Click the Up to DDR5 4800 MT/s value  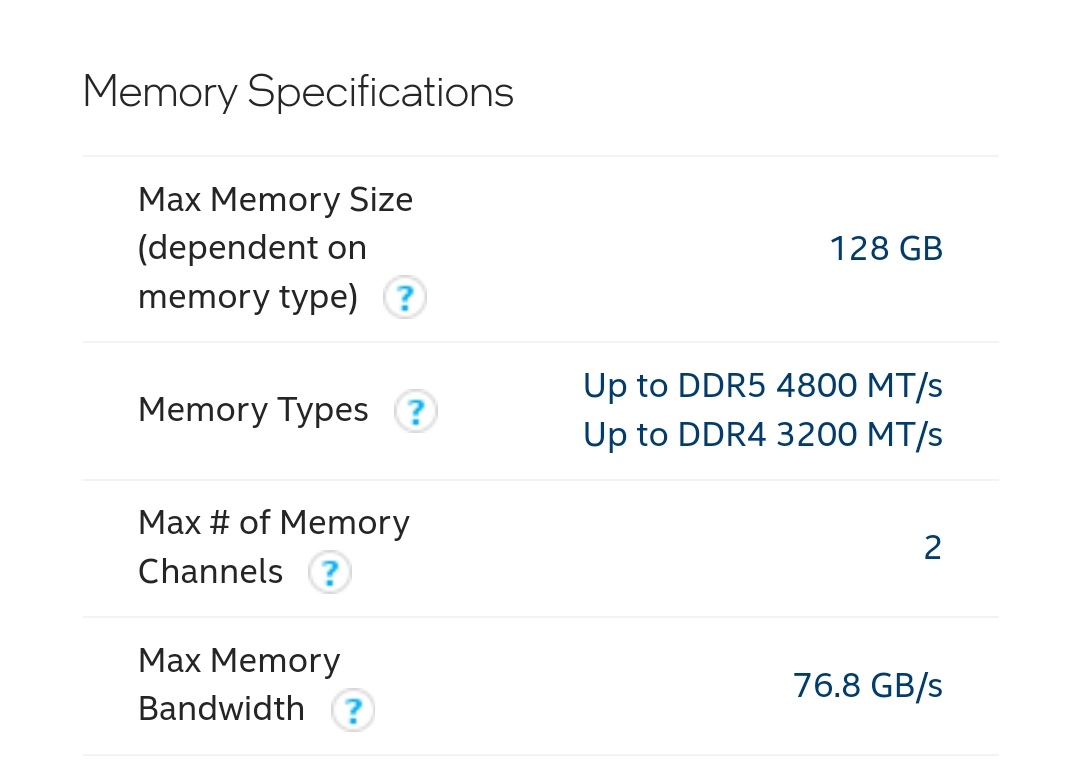pyautogui.click(x=762, y=385)
